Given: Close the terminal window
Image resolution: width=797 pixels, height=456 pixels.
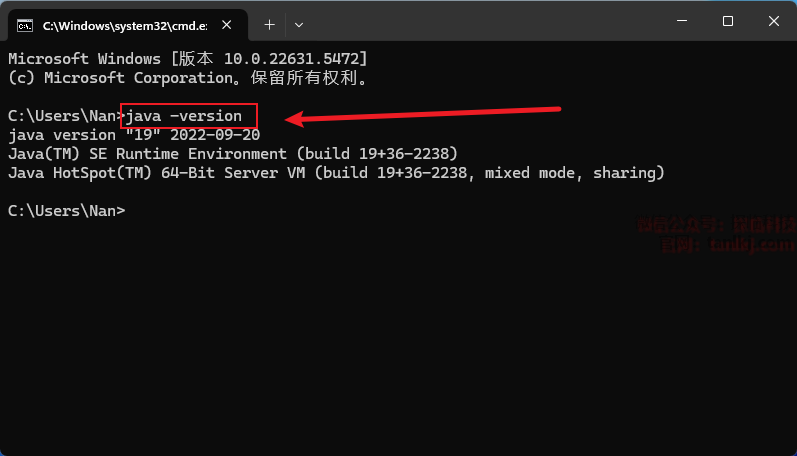Looking at the screenshot, I should [774, 22].
